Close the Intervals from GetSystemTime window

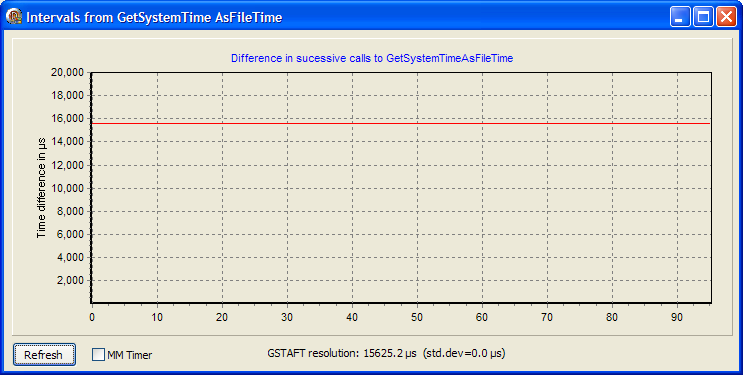(x=726, y=17)
